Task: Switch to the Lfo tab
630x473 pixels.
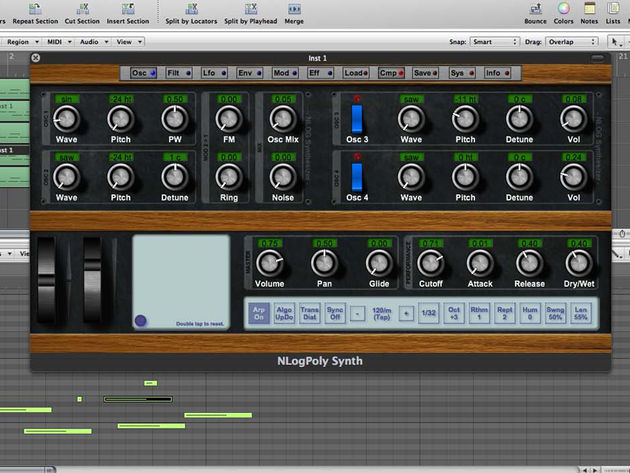Action: (x=214, y=73)
